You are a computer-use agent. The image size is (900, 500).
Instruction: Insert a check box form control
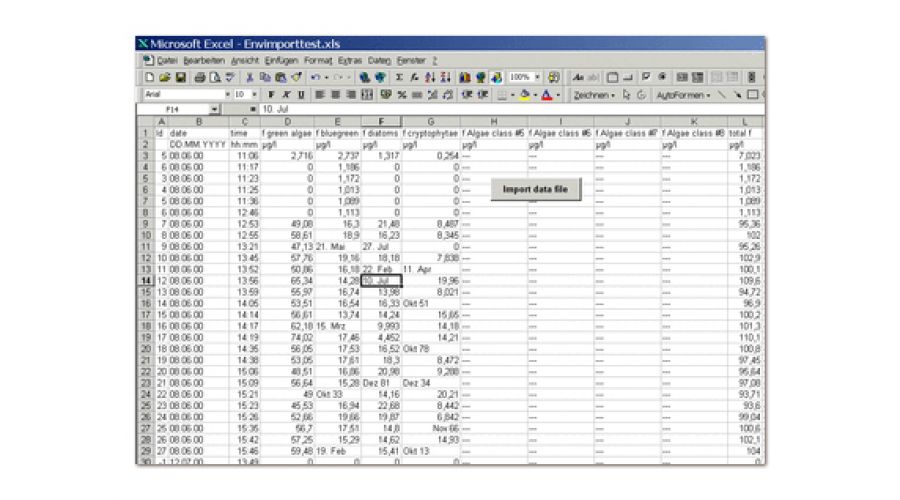pyautogui.click(x=646, y=77)
